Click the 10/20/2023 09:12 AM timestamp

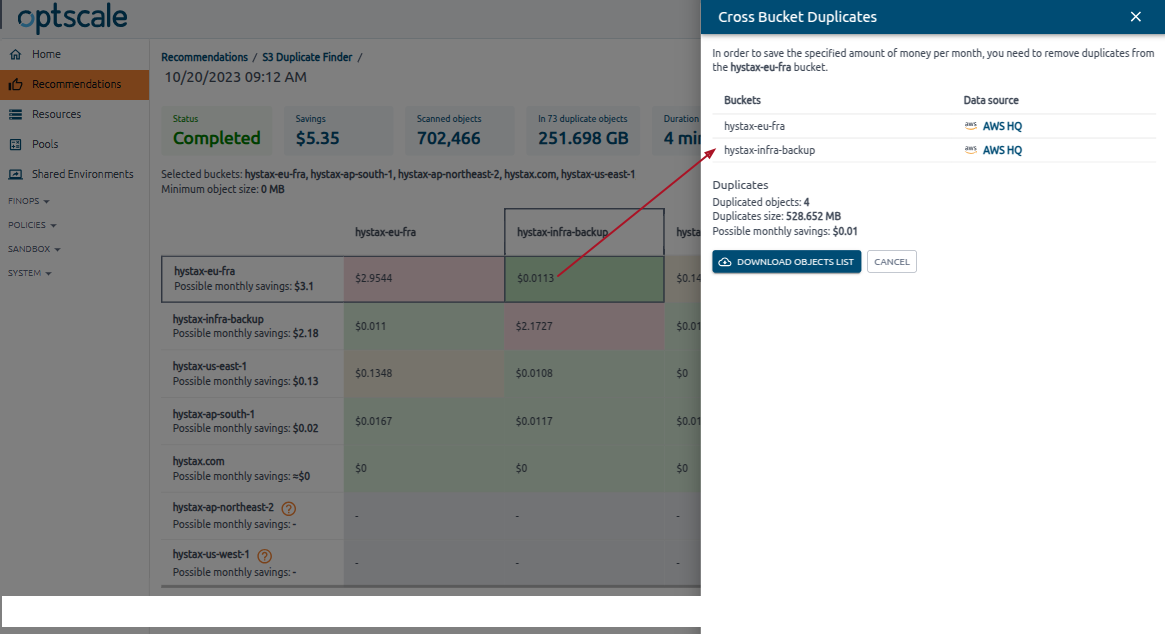pyautogui.click(x=236, y=77)
